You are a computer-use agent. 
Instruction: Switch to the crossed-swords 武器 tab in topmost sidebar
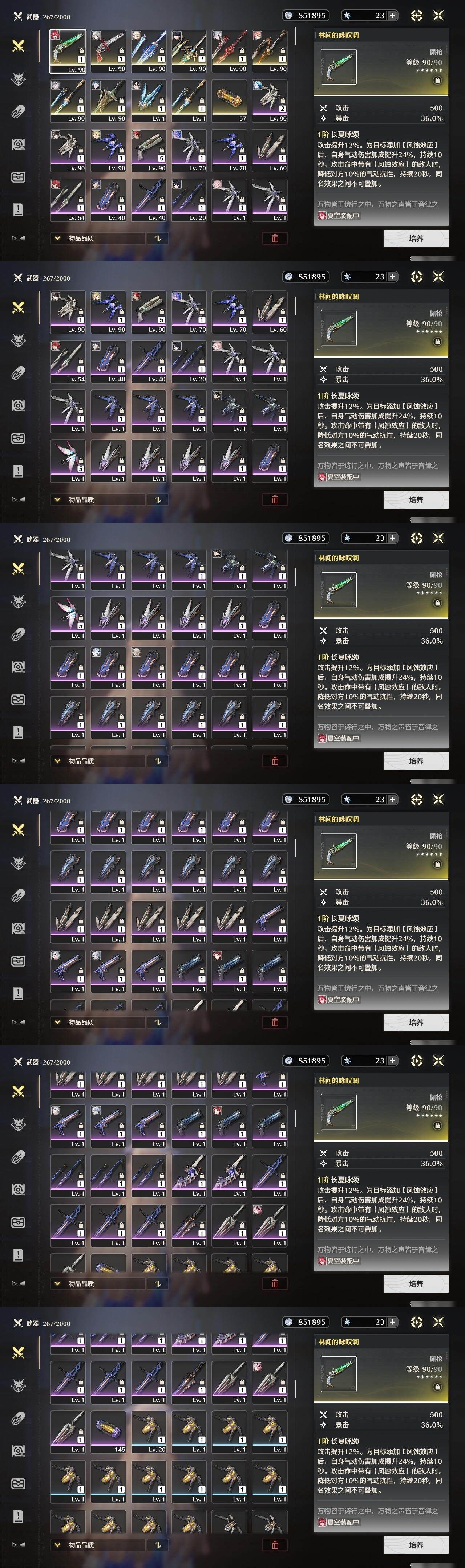point(18,46)
